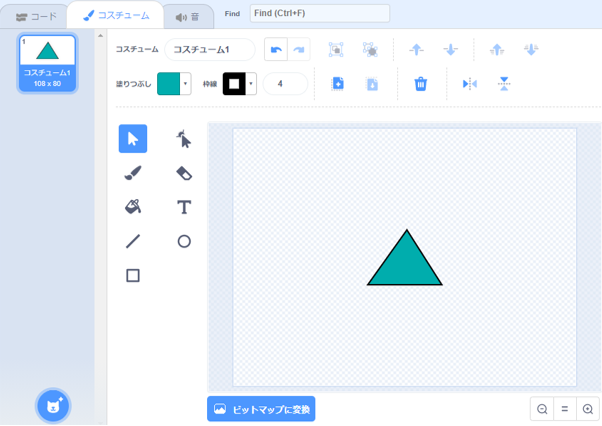Click the Group objects icon
Viewport: 602px width, 426px height.
336,50
